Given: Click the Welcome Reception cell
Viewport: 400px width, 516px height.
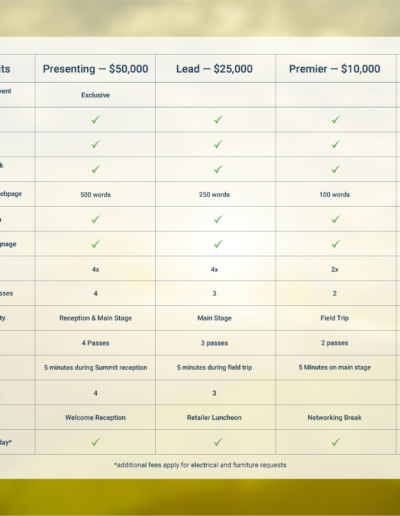Looking at the screenshot, I should [x=95, y=417].
